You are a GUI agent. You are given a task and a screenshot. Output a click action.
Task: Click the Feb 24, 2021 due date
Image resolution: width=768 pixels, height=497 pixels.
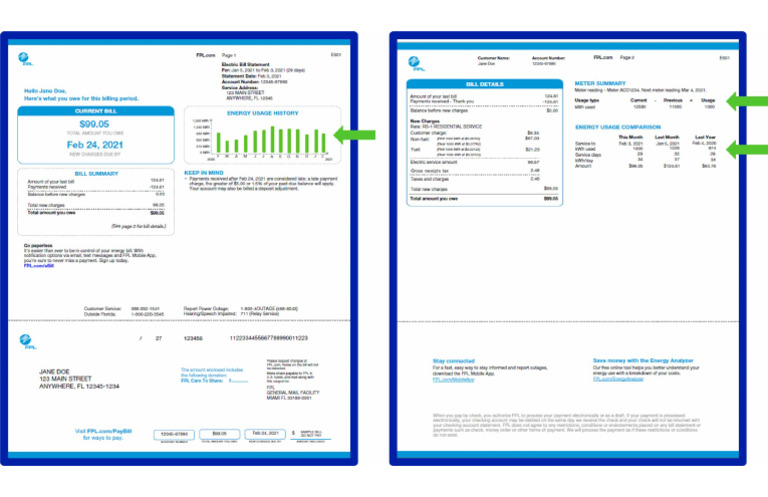point(95,145)
